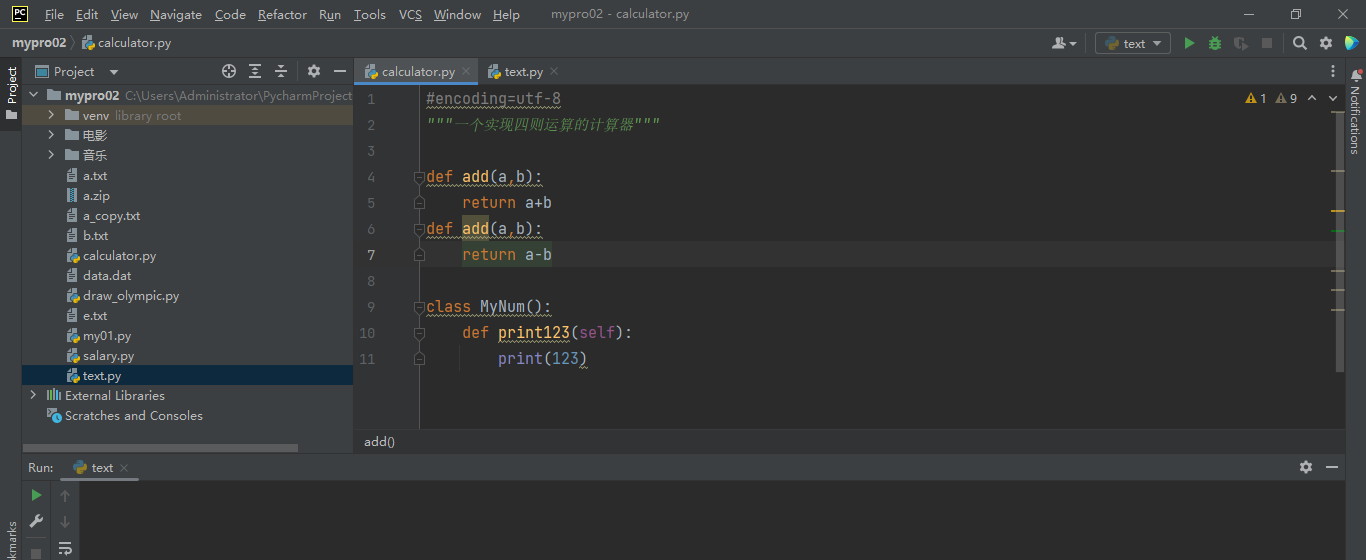Run the text configuration with green play
This screenshot has height=560, width=1366.
pyautogui.click(x=1189, y=43)
